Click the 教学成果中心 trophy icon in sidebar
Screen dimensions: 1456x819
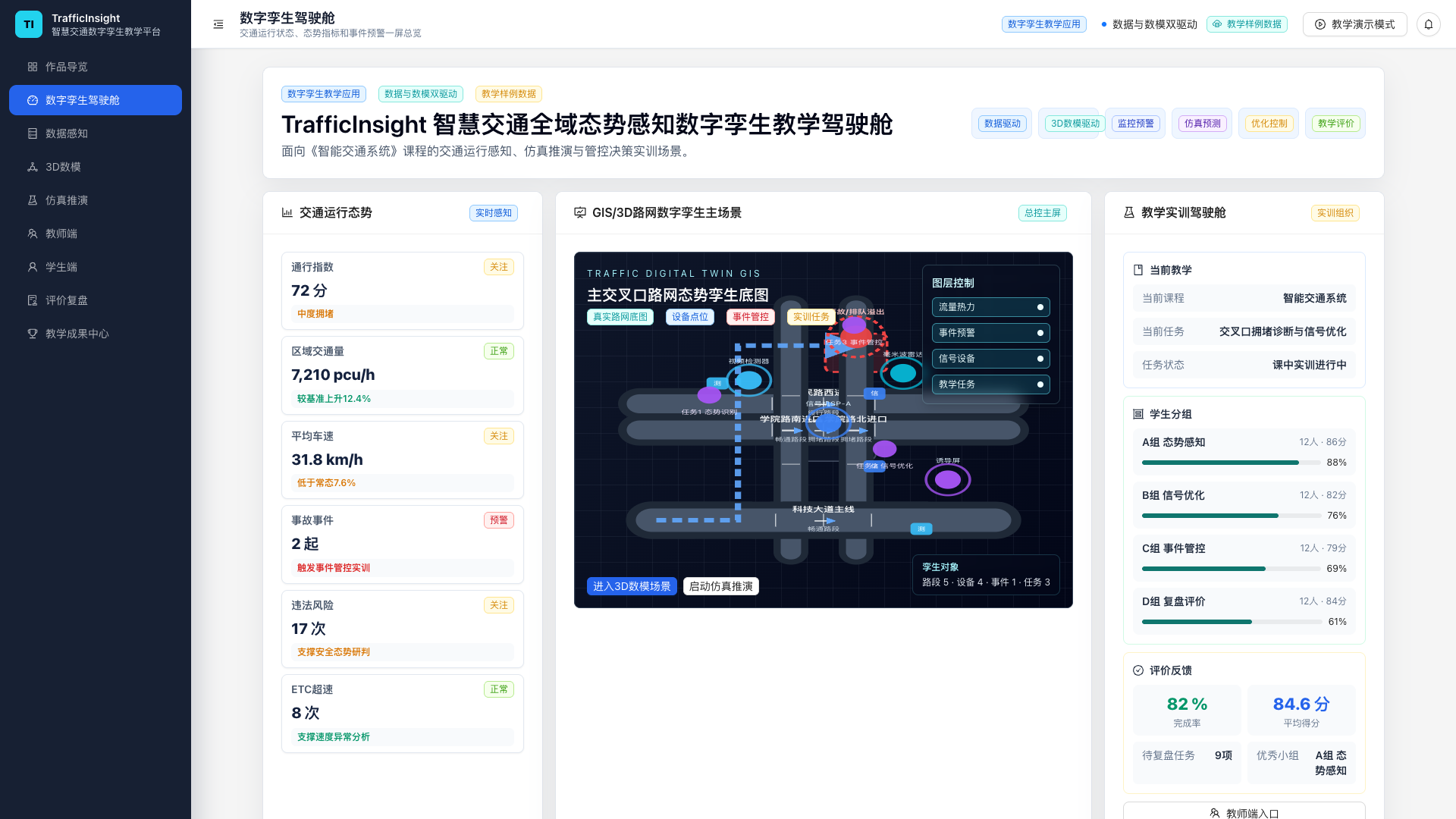pos(33,334)
